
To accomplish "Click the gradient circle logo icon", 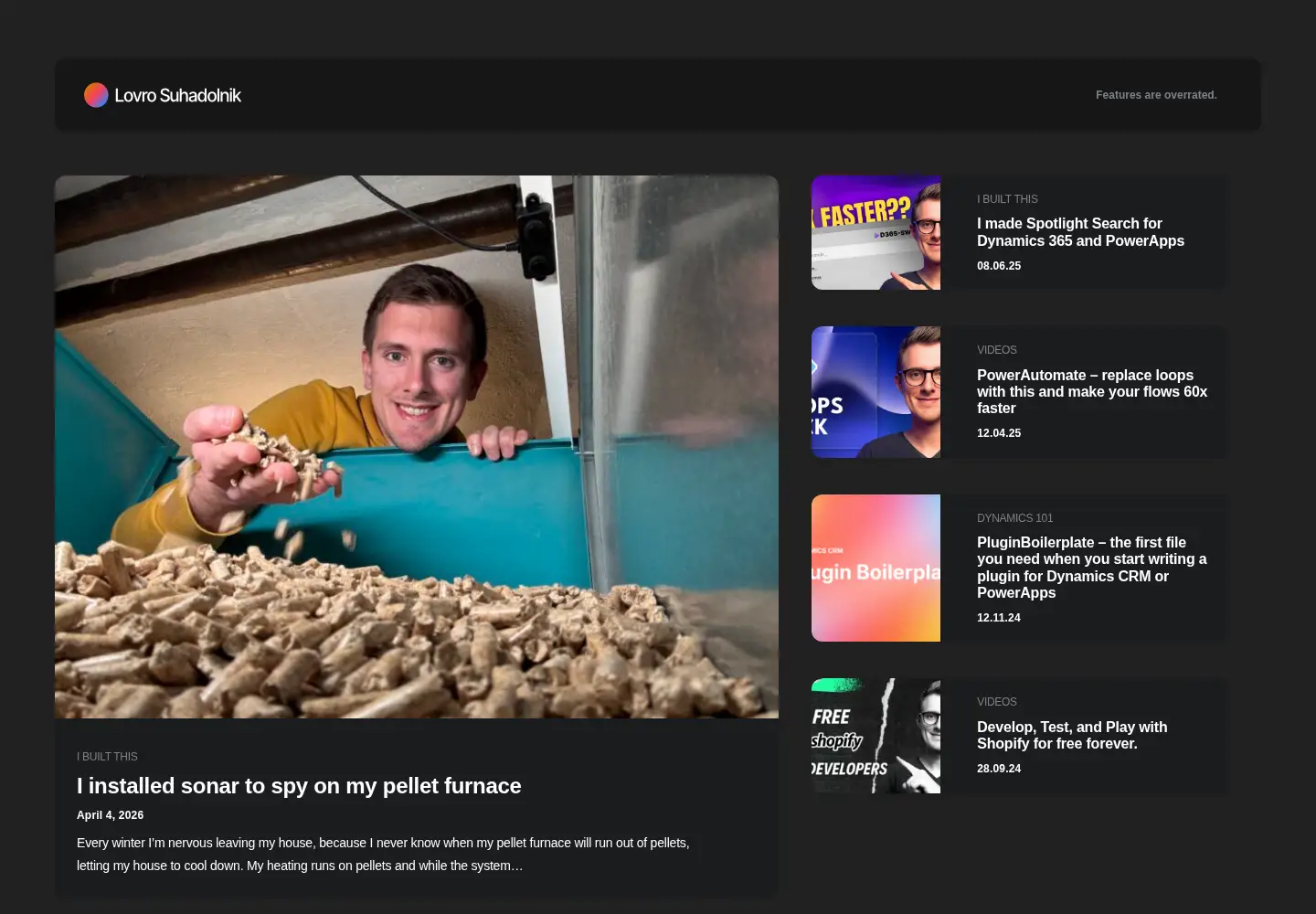I will point(96,95).
